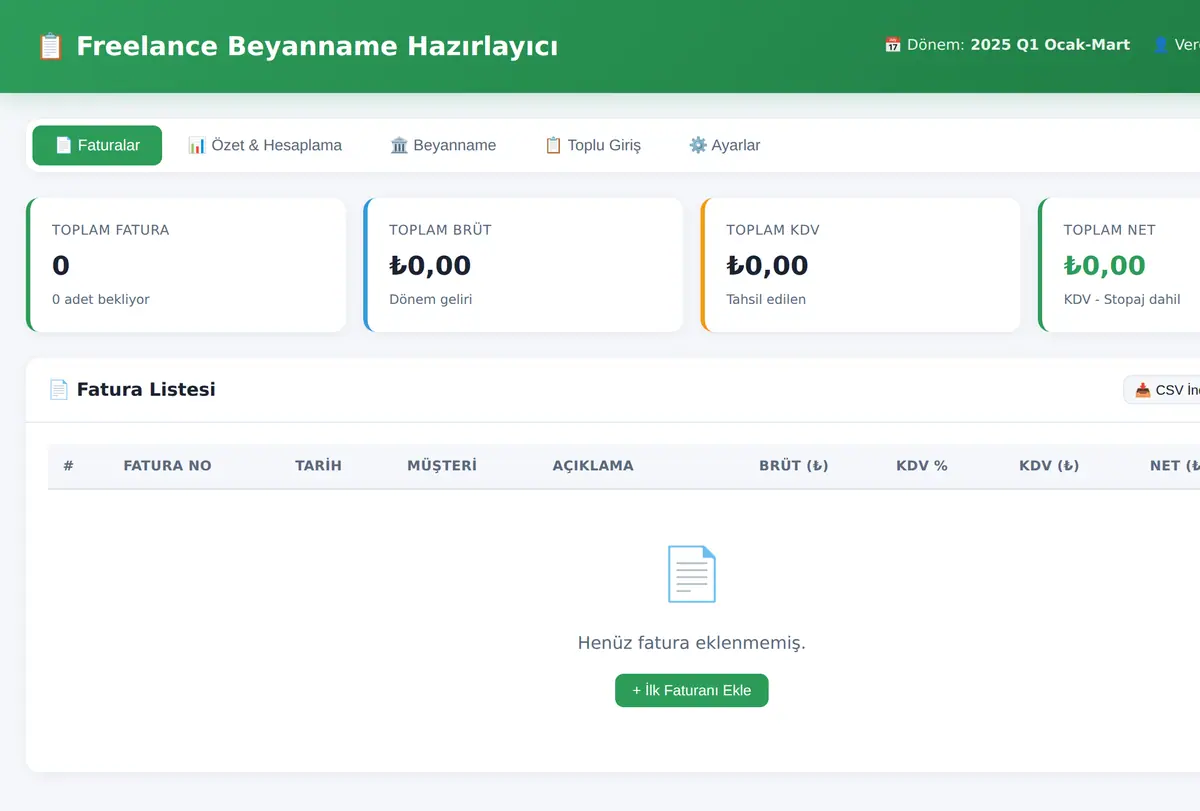Click the KDV (₺) column header
The width and height of the screenshot is (1200, 811).
tap(1049, 465)
